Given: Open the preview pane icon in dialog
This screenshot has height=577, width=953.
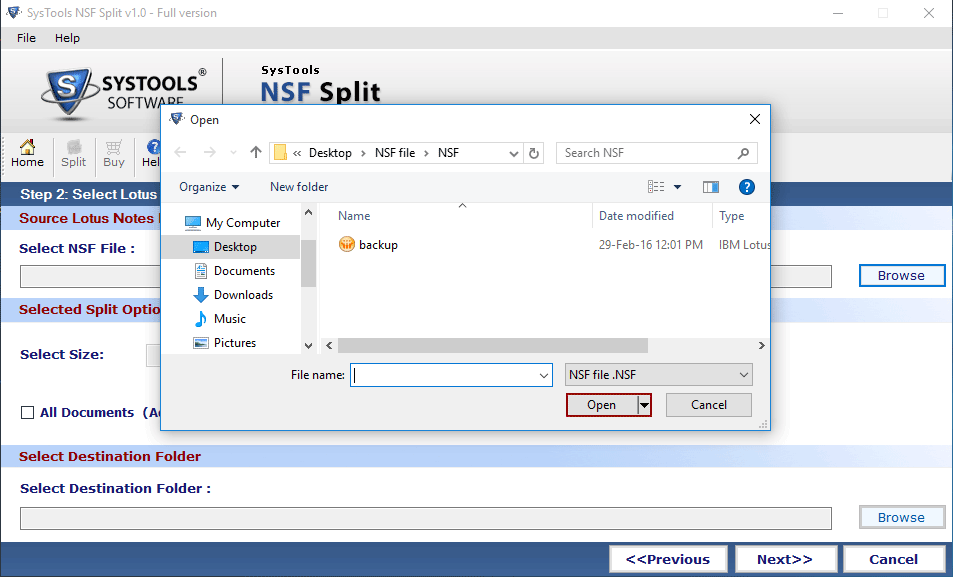Looking at the screenshot, I should click(711, 187).
